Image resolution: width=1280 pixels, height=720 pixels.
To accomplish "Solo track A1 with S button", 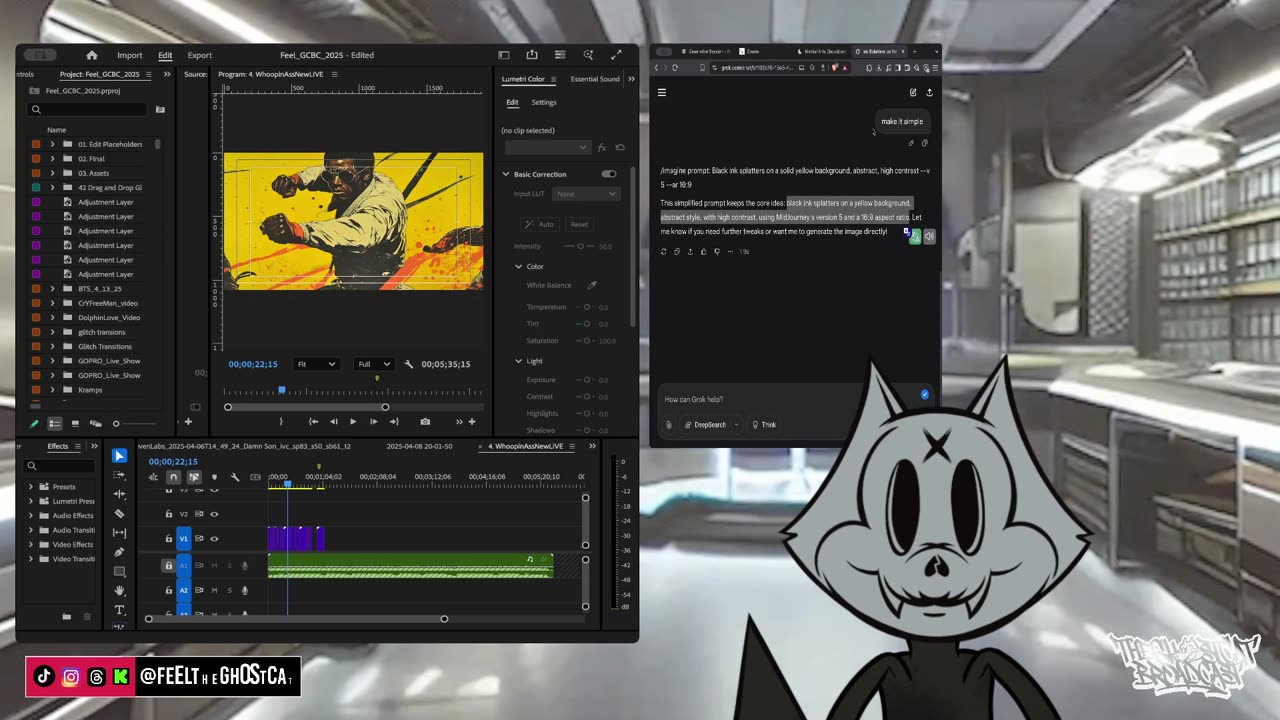I will (x=229, y=566).
